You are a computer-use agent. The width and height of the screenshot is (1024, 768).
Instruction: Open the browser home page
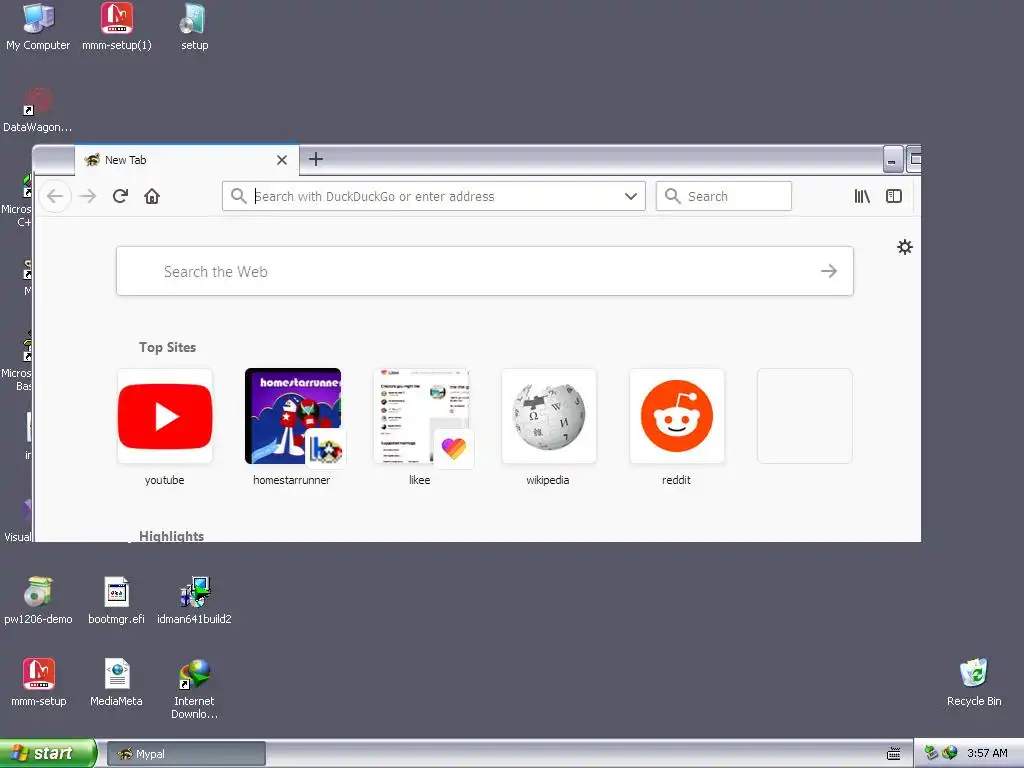point(152,196)
